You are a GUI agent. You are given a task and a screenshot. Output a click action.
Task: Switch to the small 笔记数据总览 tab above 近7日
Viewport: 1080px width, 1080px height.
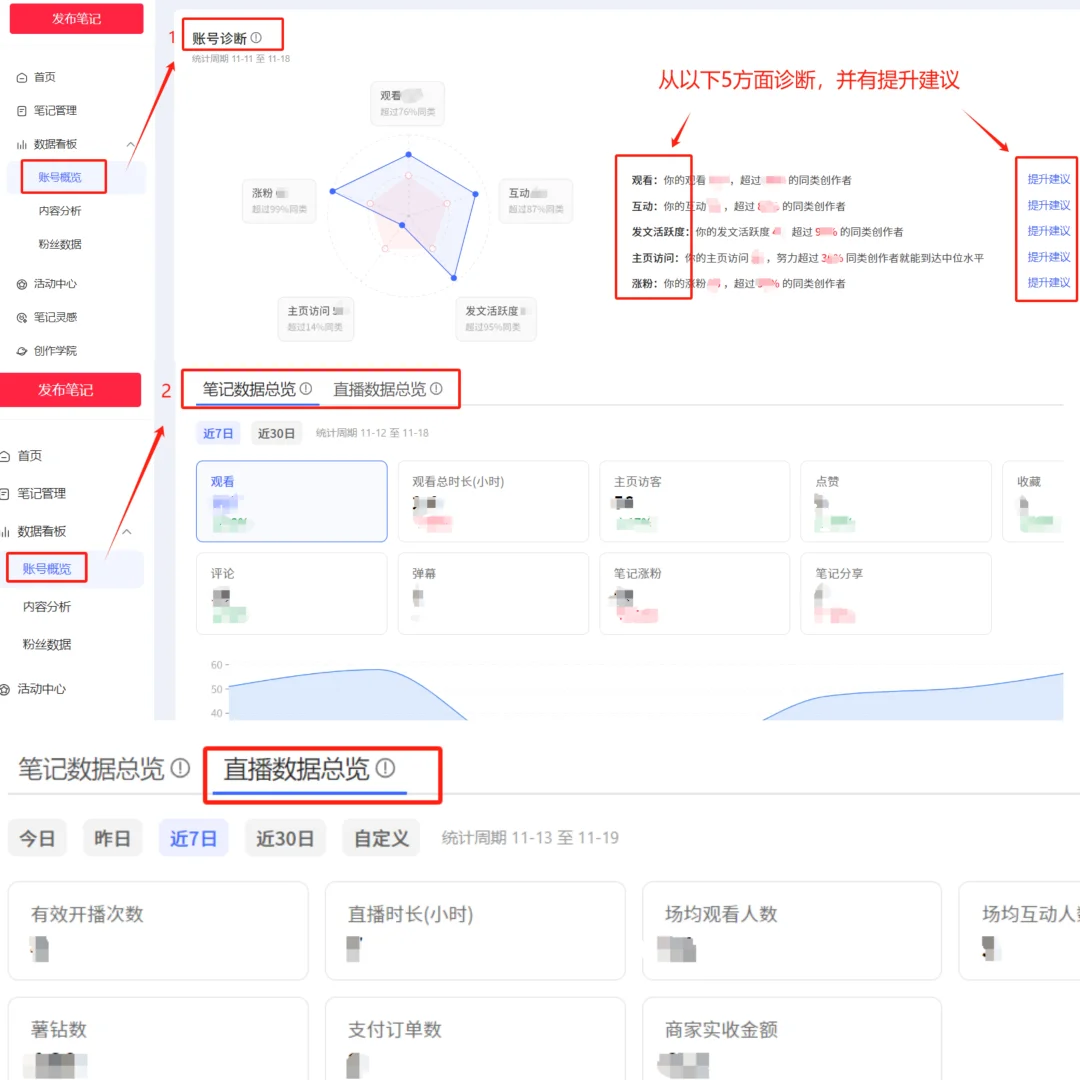[249, 389]
